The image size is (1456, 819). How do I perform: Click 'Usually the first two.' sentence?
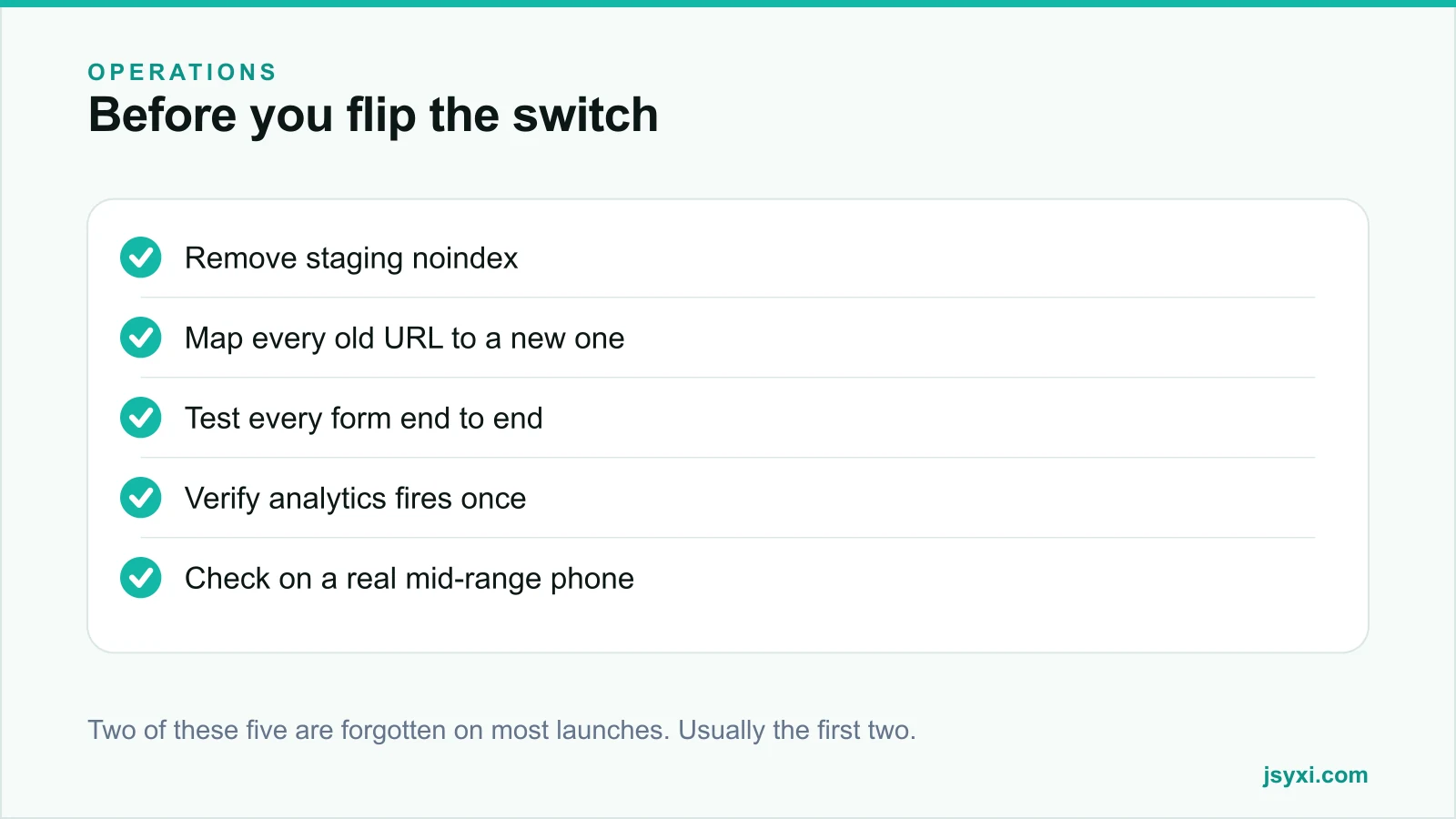tap(797, 730)
